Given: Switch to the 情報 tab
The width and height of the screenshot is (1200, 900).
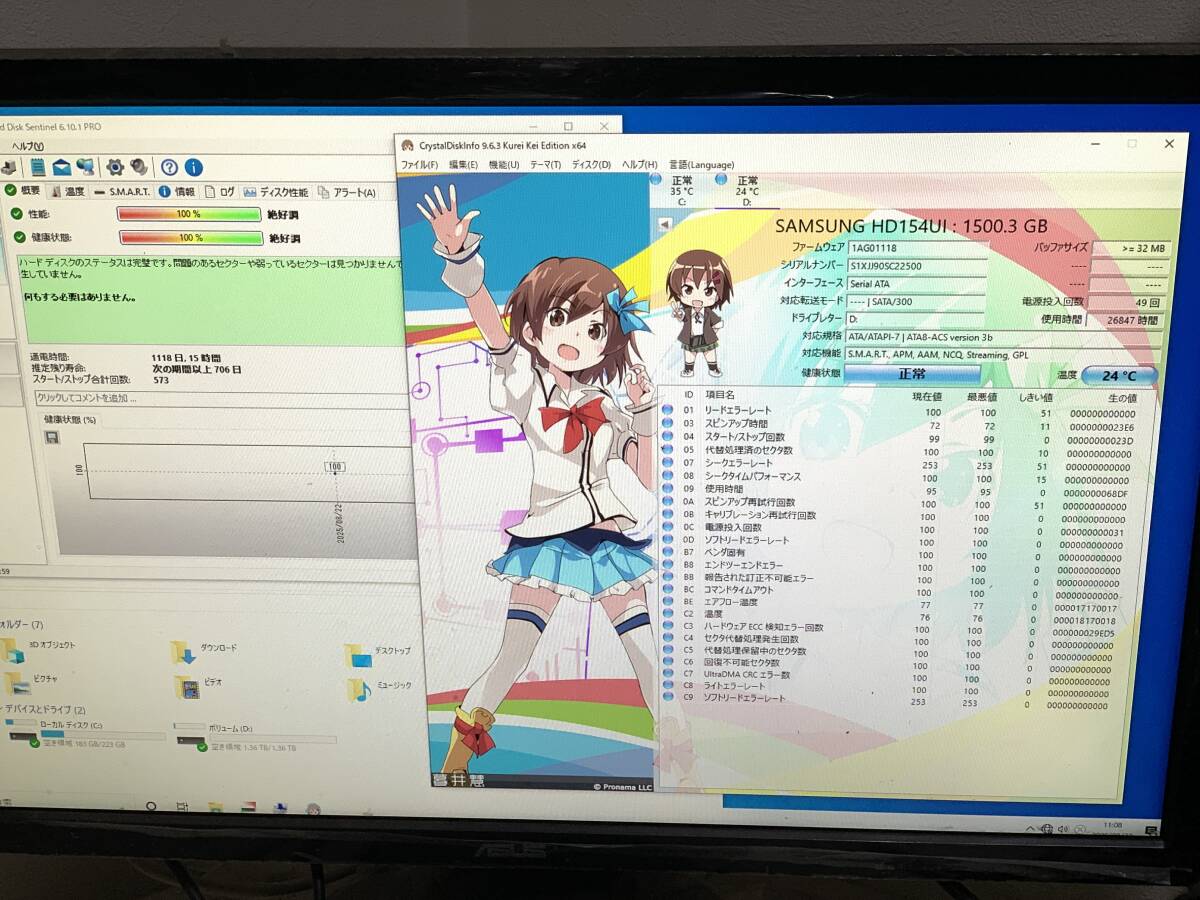Looking at the screenshot, I should [177, 191].
